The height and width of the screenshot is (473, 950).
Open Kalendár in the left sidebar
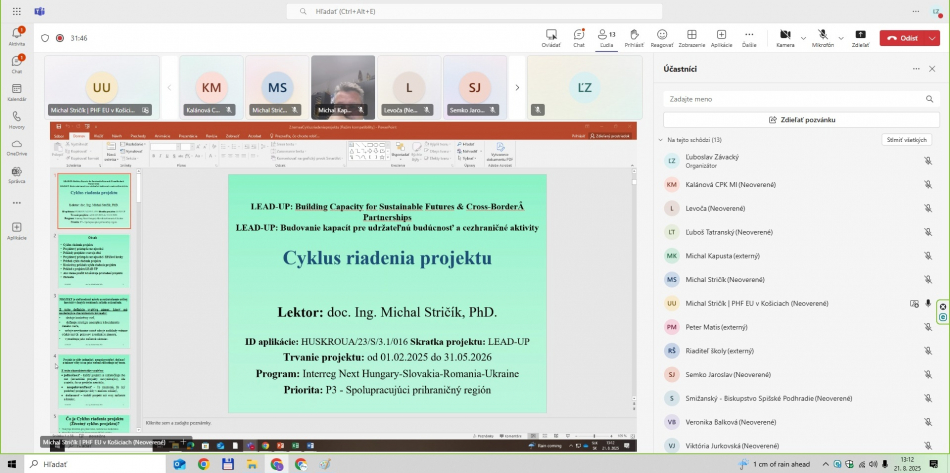(x=16, y=93)
